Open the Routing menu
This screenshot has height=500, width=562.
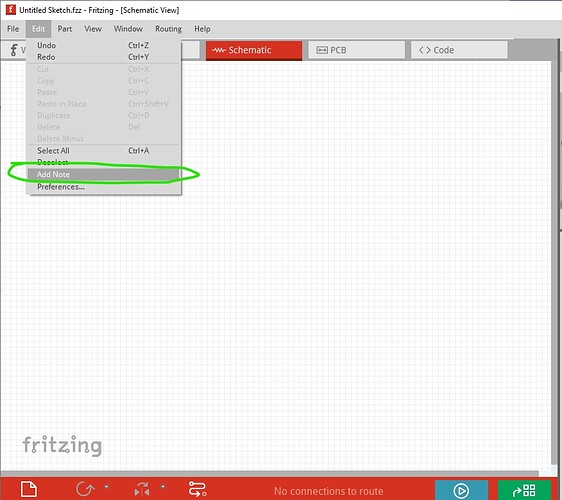point(168,29)
